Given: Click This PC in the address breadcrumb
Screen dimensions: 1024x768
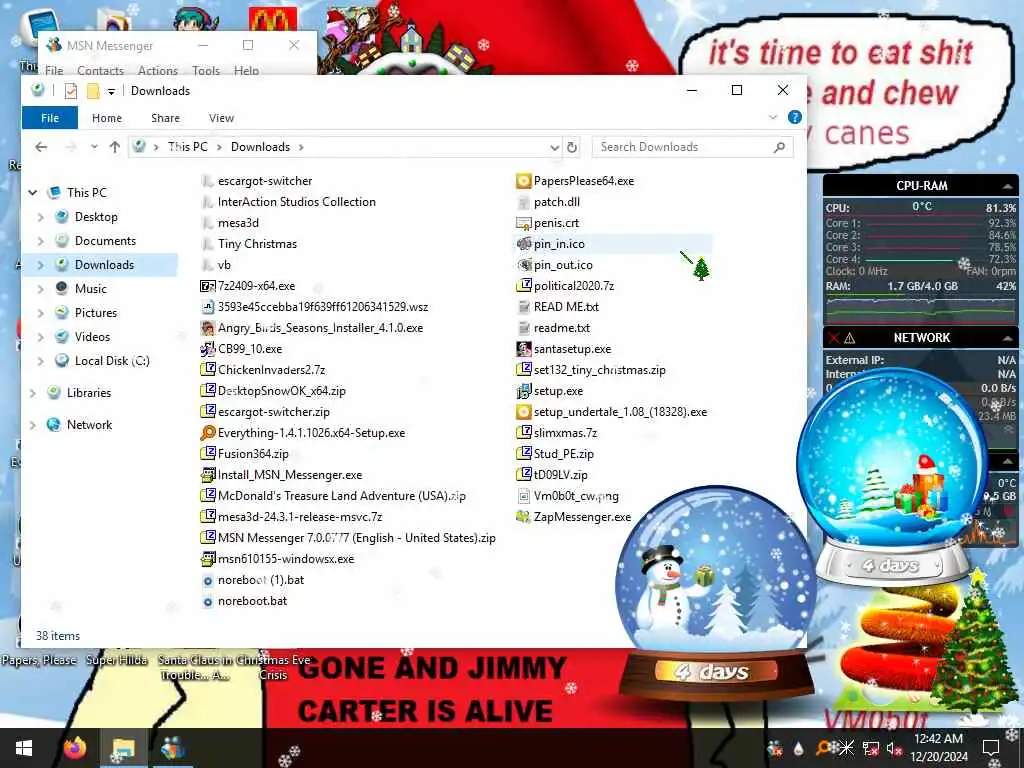Looking at the screenshot, I should pos(187,147).
